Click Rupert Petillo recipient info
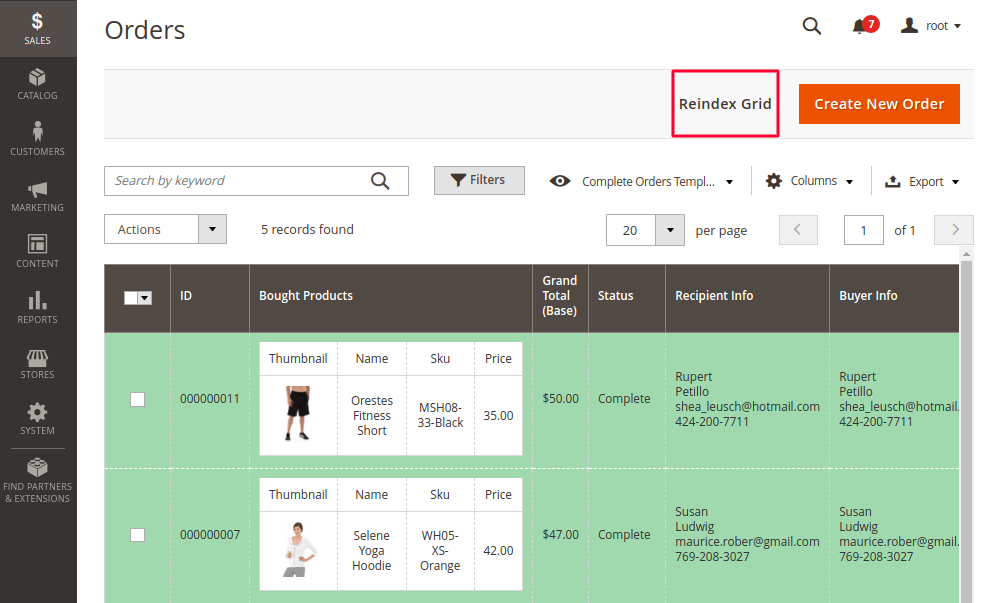The height and width of the screenshot is (603, 1000). (x=747, y=399)
